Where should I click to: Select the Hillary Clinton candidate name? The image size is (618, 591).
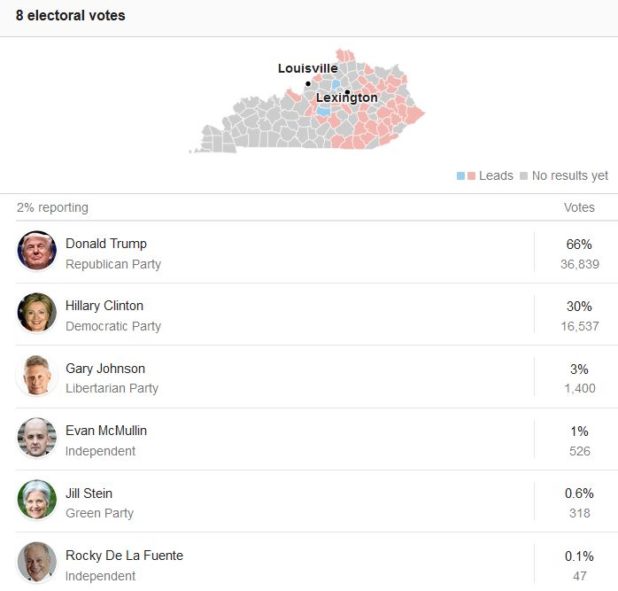pyautogui.click(x=104, y=306)
